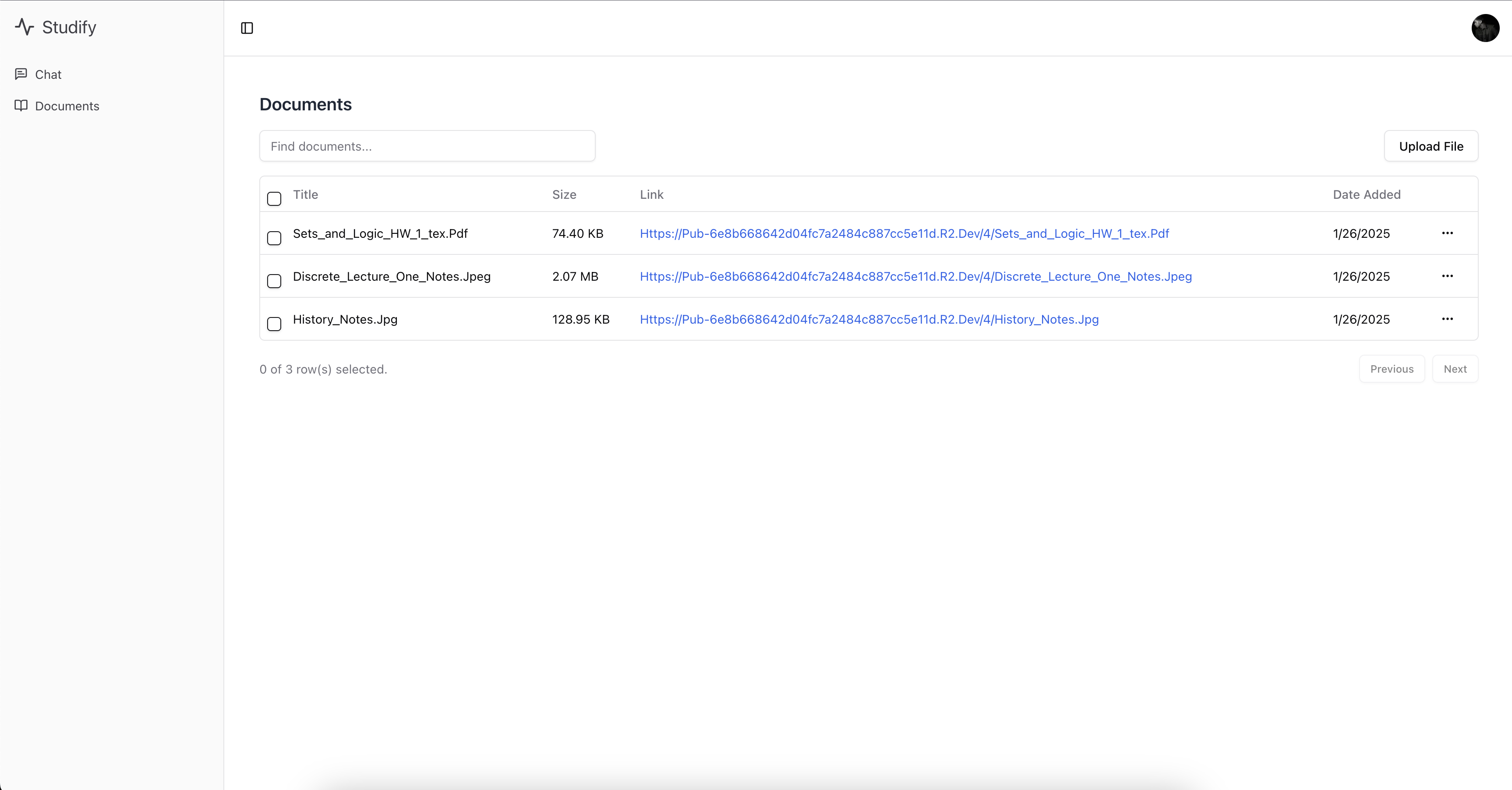
Task: Focus the Find documents search field
Action: point(427,146)
